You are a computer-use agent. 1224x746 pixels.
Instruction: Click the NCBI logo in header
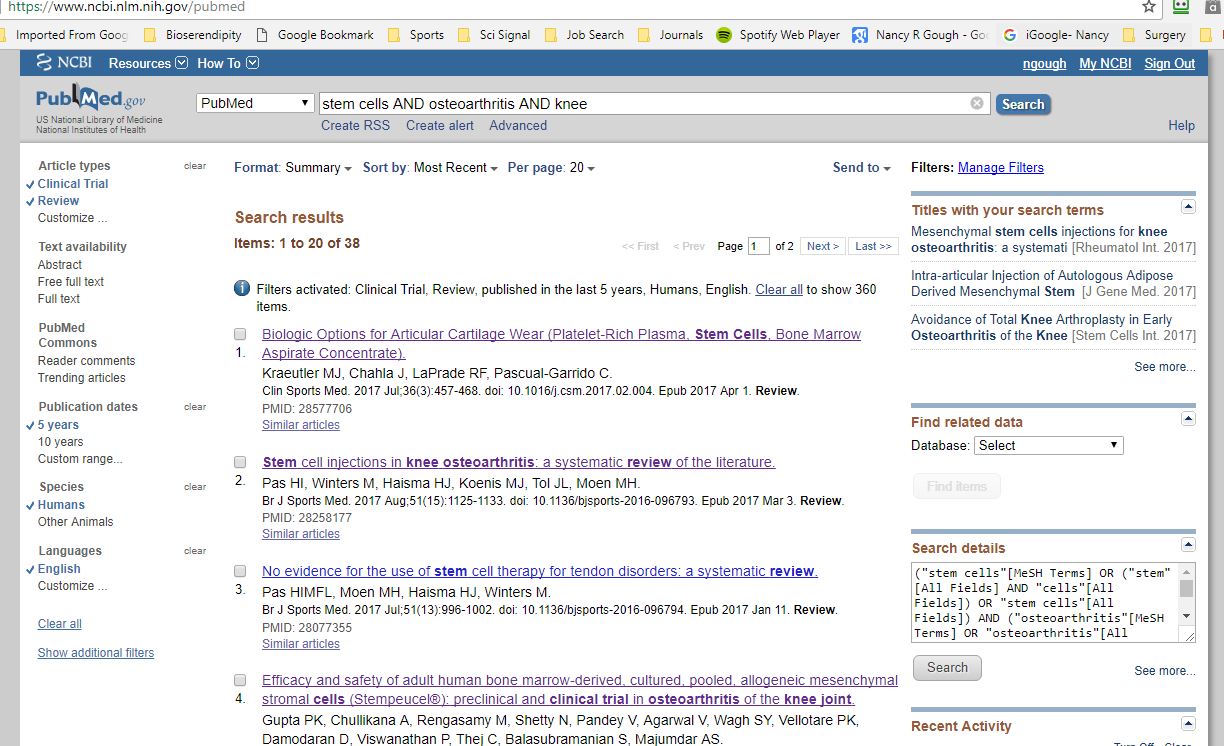(64, 63)
